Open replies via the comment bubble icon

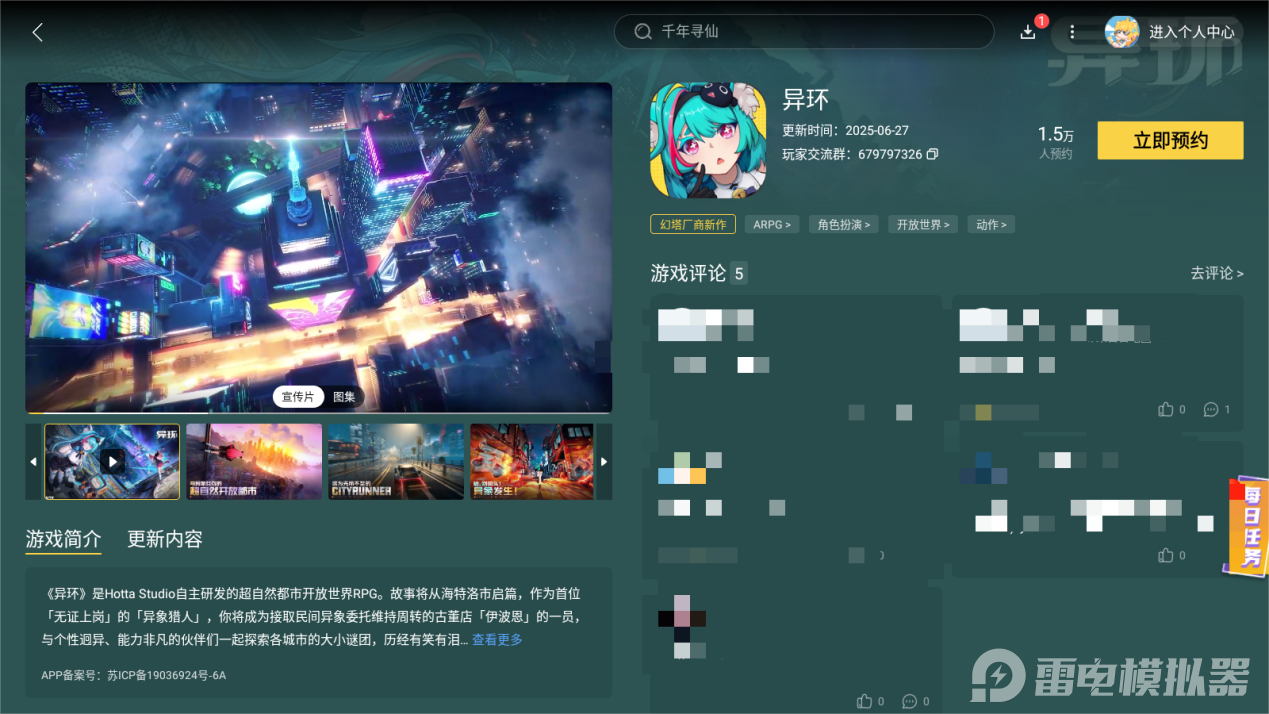(x=1212, y=409)
